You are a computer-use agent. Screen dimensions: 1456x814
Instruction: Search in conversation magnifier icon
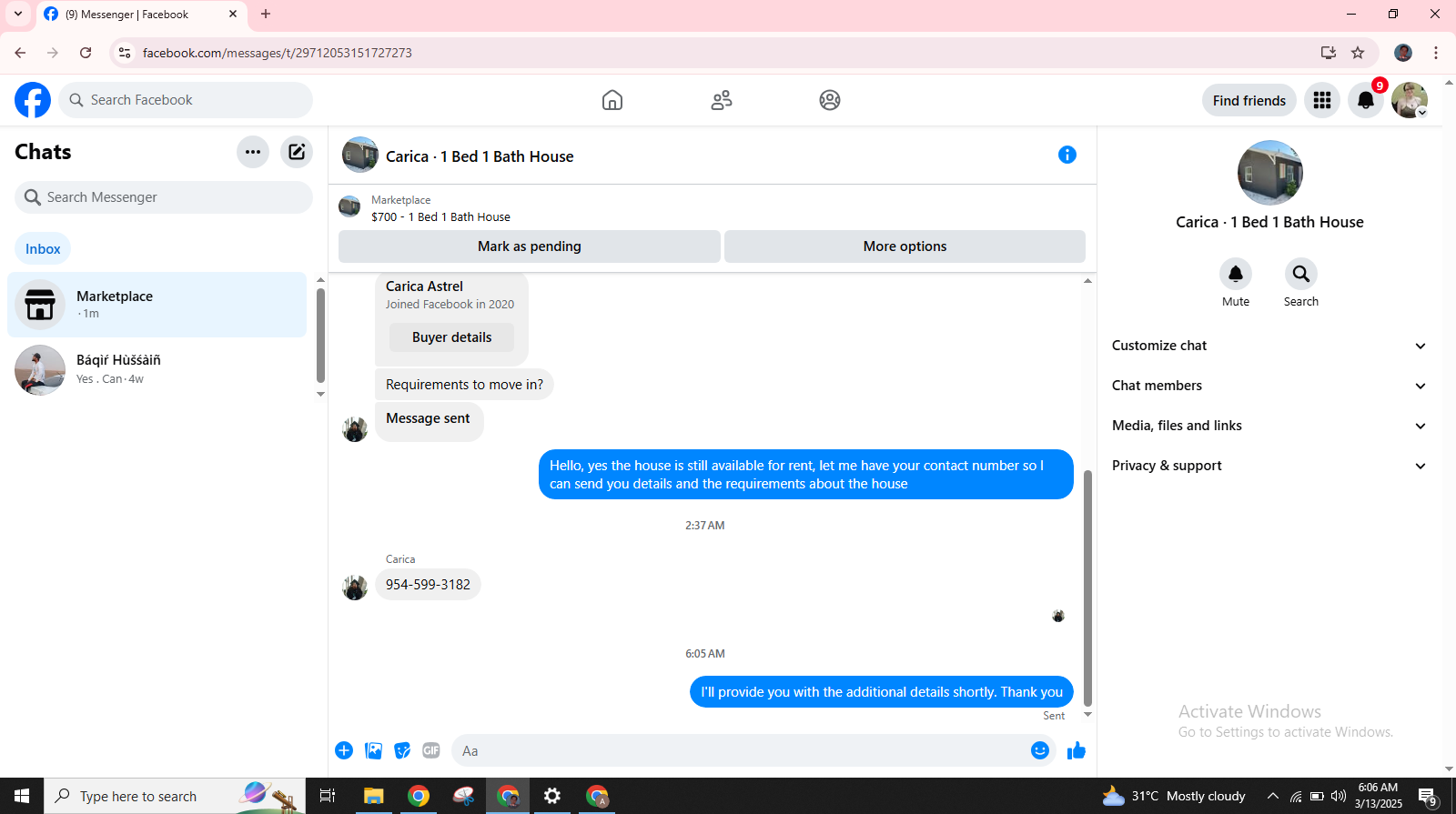tap(1301, 274)
